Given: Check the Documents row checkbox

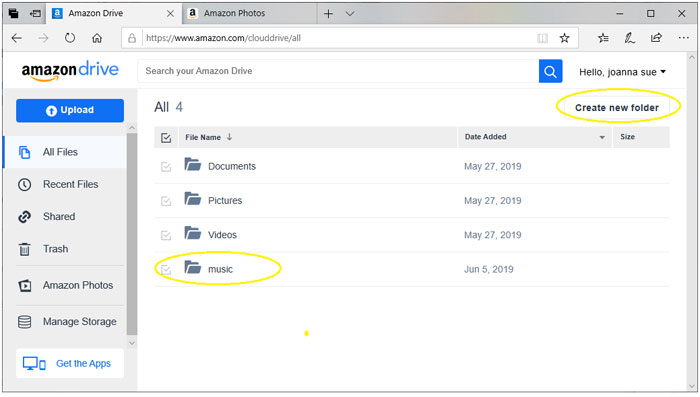Looking at the screenshot, I should 166,167.
